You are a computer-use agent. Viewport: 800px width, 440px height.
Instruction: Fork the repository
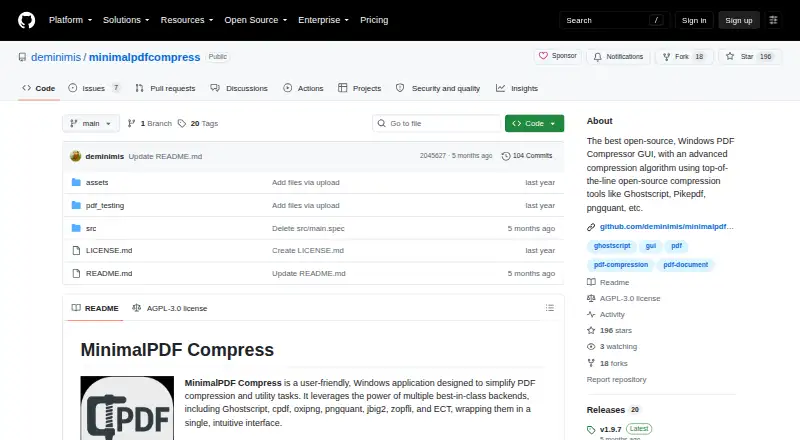coord(682,57)
